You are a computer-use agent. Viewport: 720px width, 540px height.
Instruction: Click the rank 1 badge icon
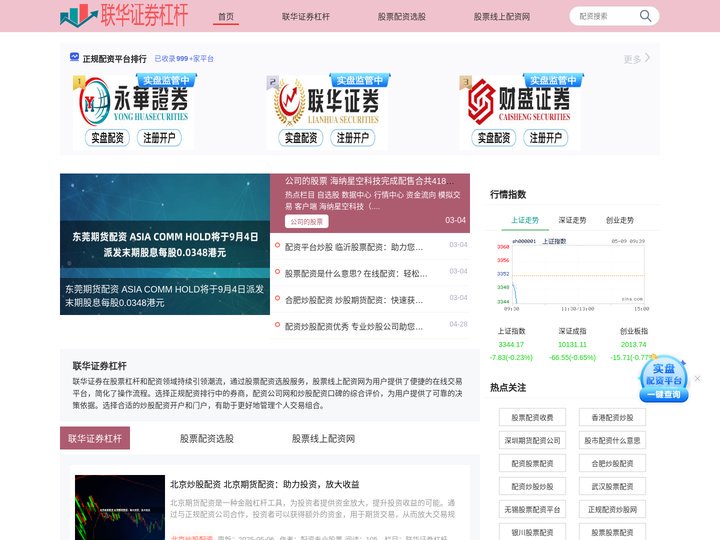tap(79, 83)
